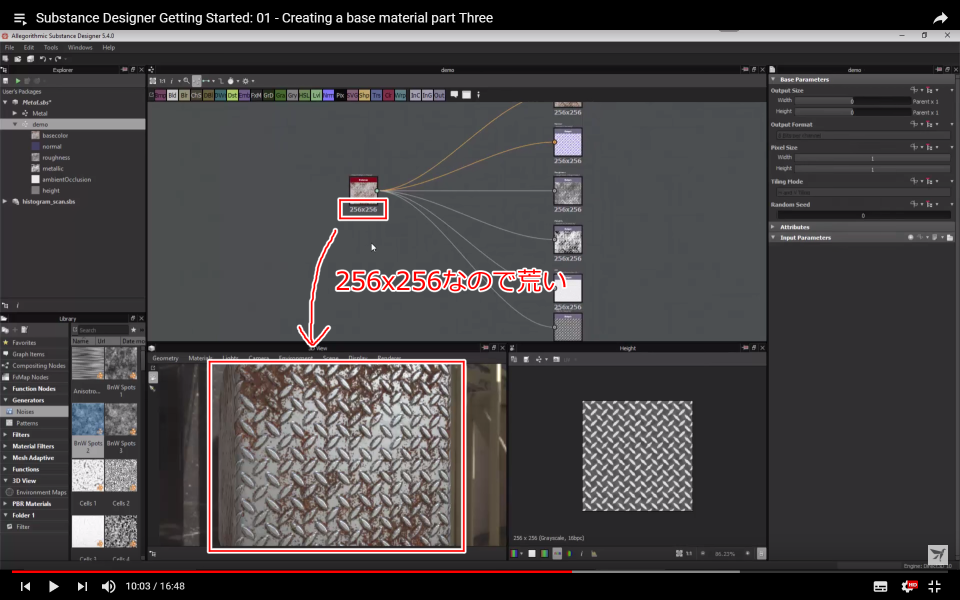Add a frame from the graph toolbar
The width and height of the screenshot is (960, 600).
pyautogui.click(x=467, y=94)
